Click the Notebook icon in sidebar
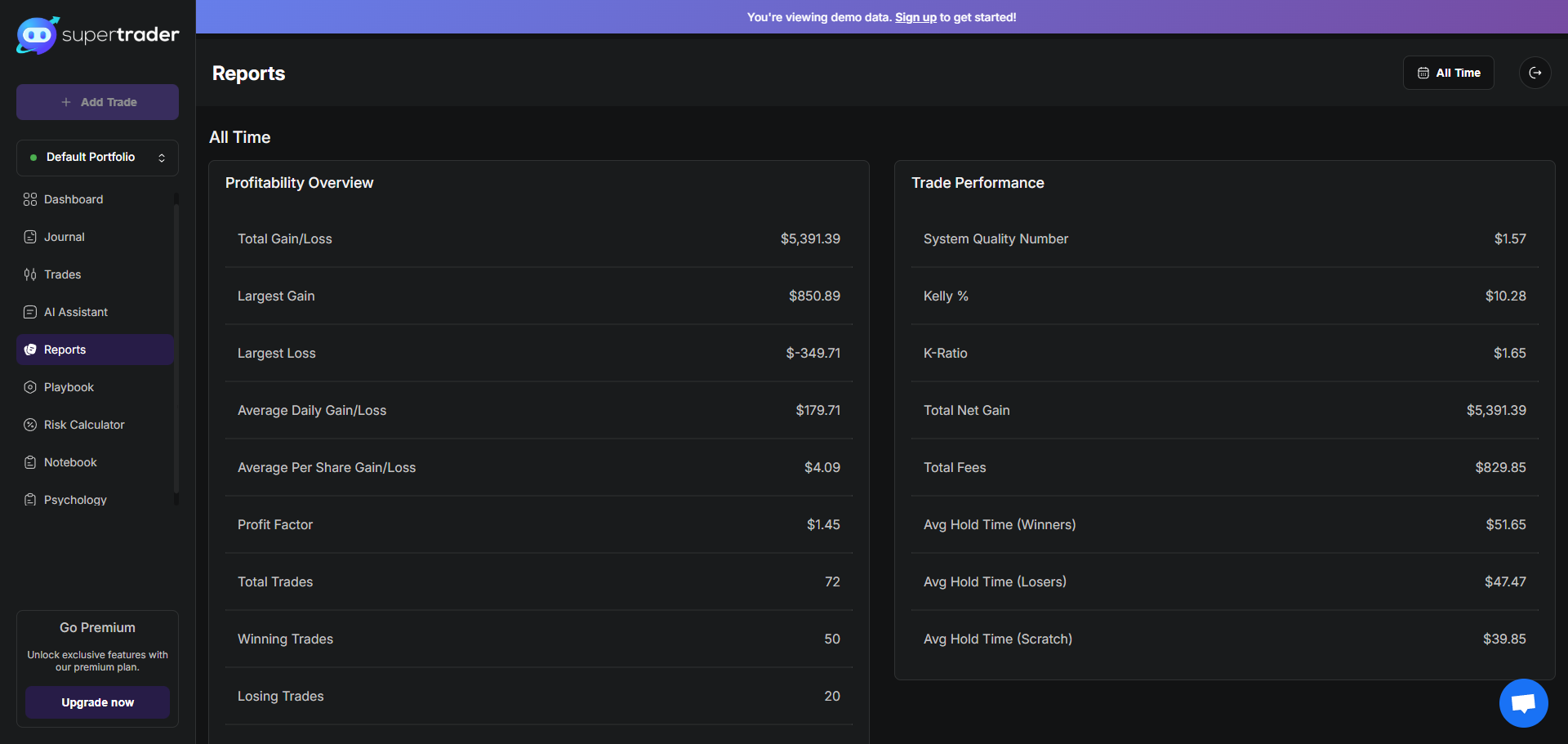 click(x=30, y=462)
